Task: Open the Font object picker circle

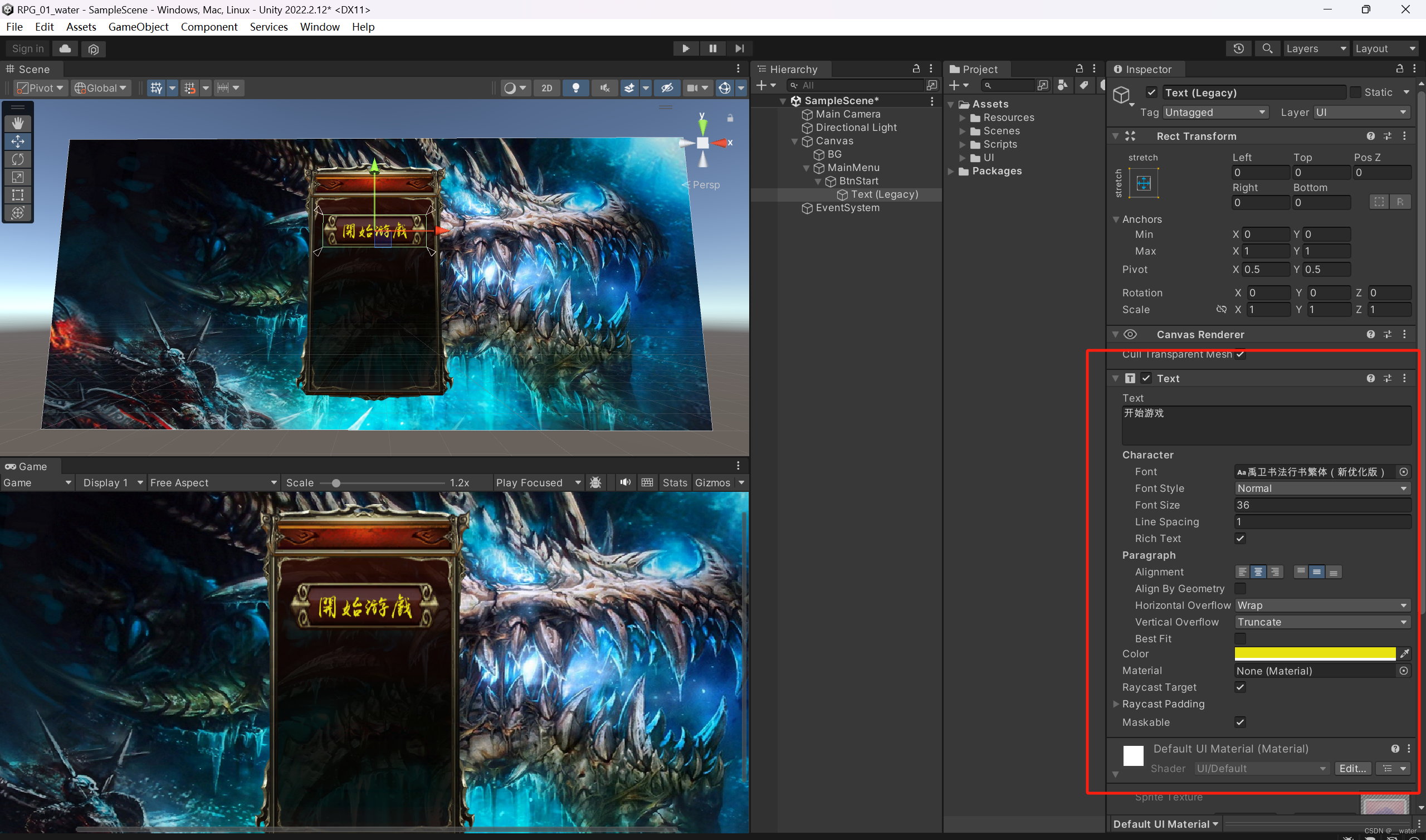Action: coord(1404,471)
